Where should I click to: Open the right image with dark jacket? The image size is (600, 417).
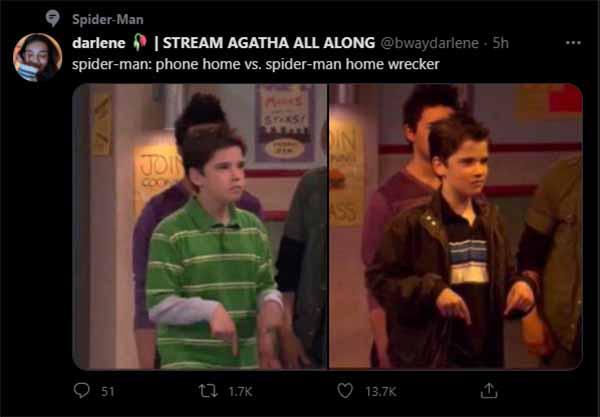(456, 226)
